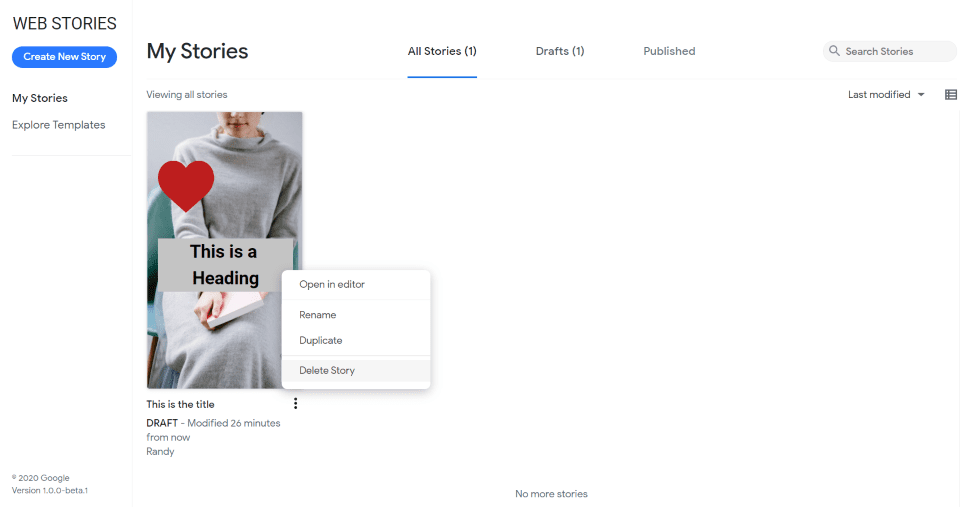This screenshot has height=507, width=960.
Task: Focus the Search Stories field
Action: point(890,51)
